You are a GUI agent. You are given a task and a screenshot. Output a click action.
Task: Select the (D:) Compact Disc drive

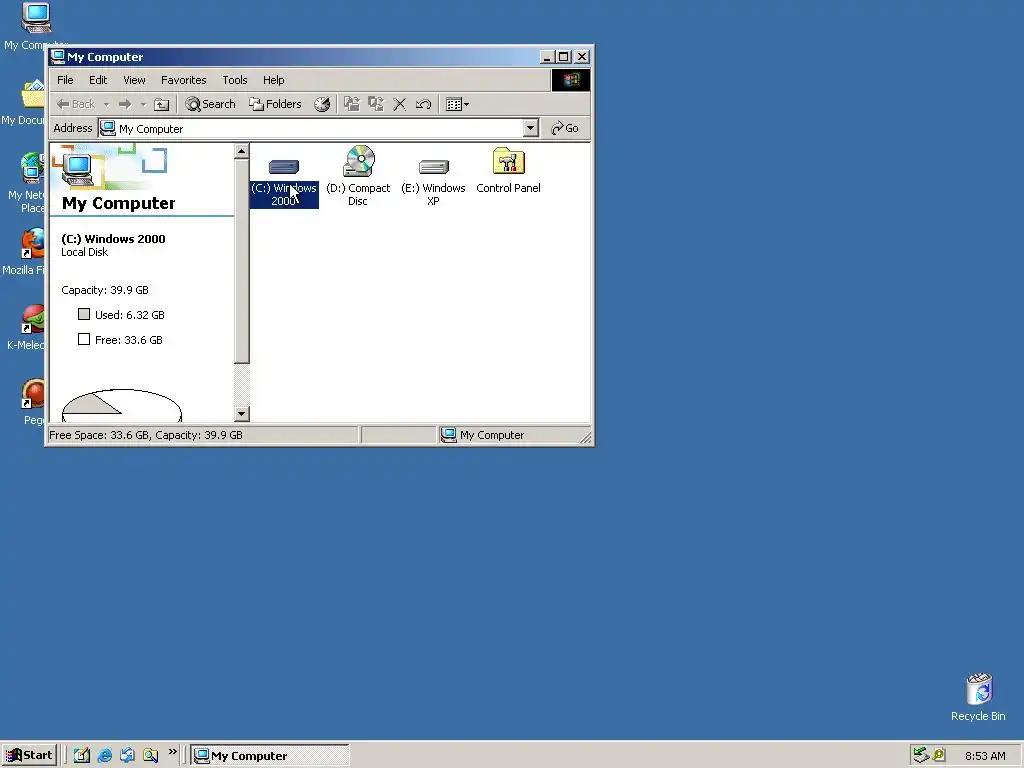point(358,176)
